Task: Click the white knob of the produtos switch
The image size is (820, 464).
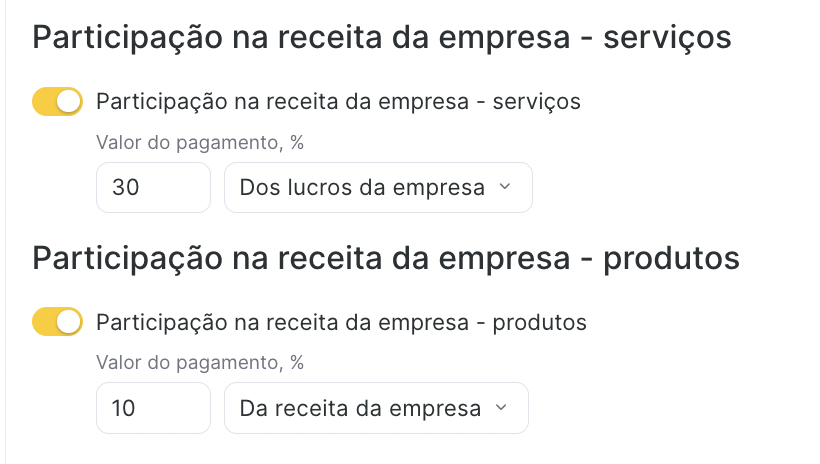Action: pyautogui.click(x=69, y=322)
